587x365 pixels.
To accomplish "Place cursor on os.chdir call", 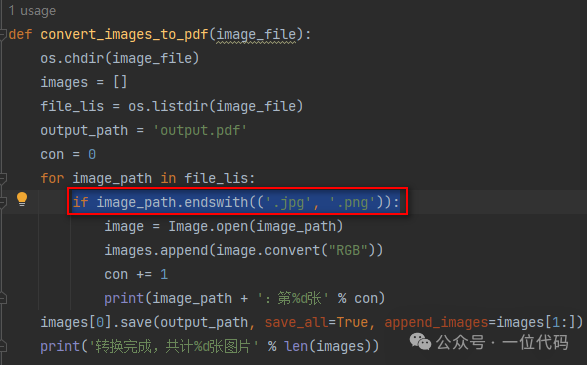I will point(119,58).
